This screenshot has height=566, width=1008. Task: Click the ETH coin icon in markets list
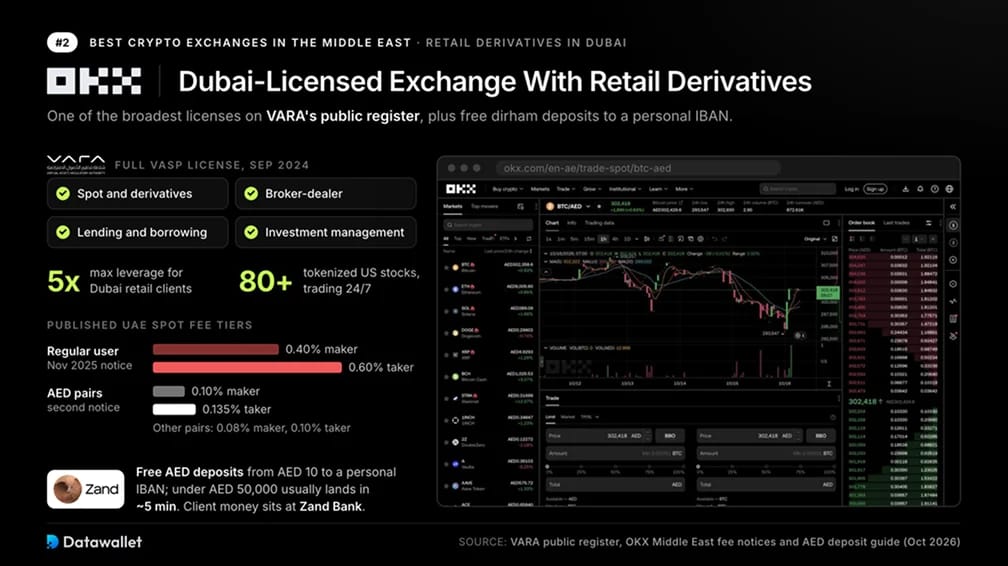tap(455, 289)
